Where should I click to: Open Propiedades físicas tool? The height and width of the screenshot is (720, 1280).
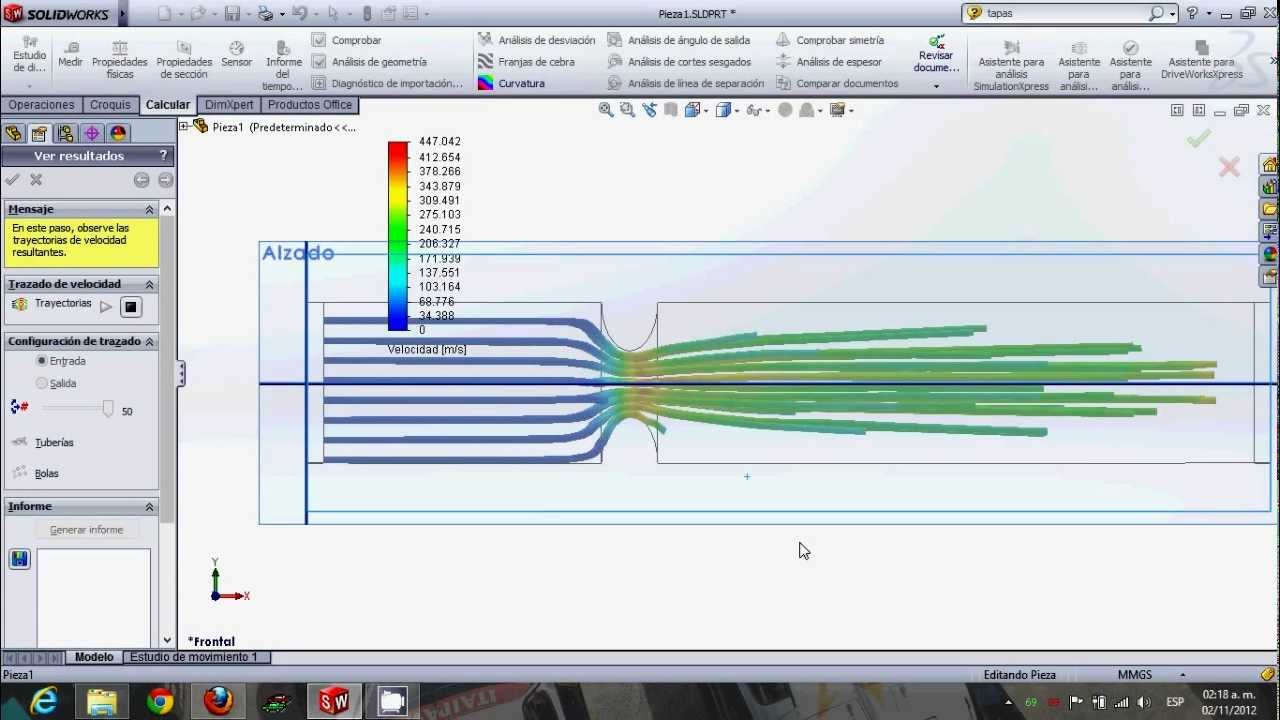tap(120, 60)
